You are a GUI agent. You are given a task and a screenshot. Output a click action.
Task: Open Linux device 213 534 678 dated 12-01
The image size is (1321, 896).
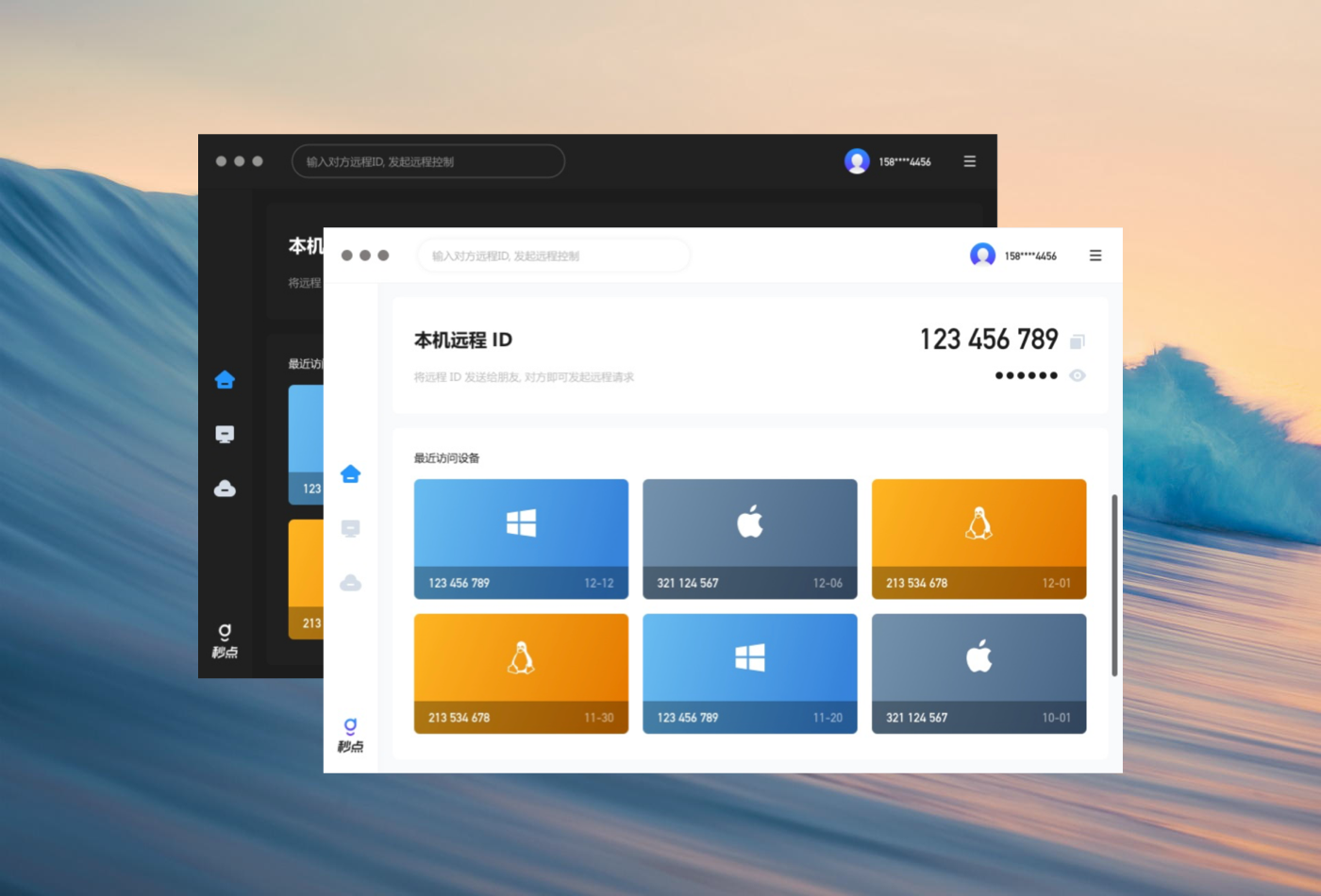click(x=978, y=539)
